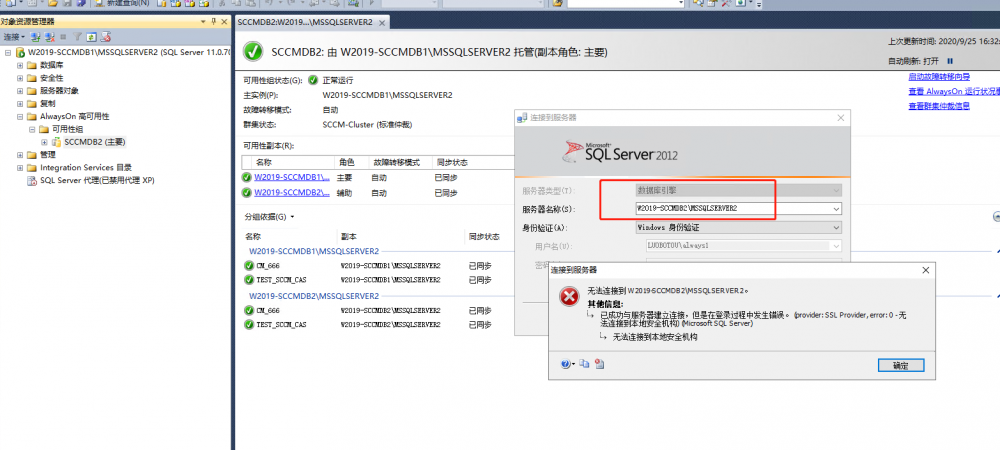This screenshot has width=1000, height=450.
Task: Click the copy message icon in error dialog
Action: (584, 364)
